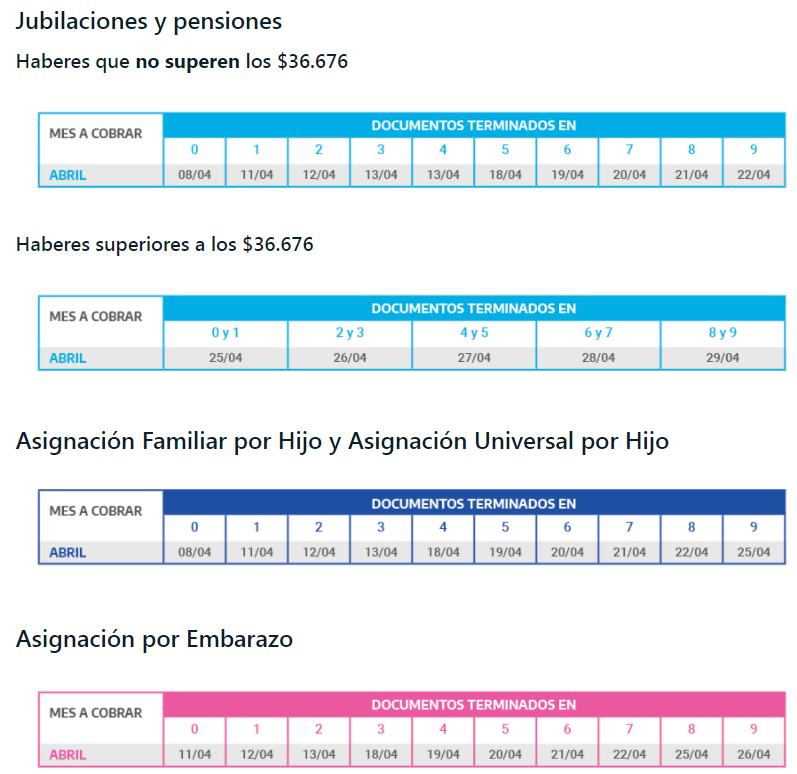Click "MES A COBRAR" in the pink table
The image size is (797, 774).
[96, 713]
